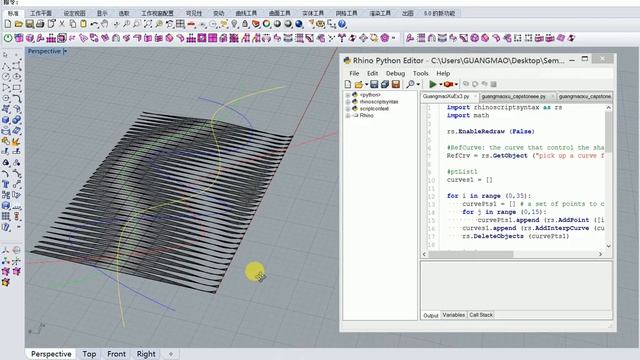Screen dimensions: 640x360
Task: Open Help menu in Python Editor
Action: tap(443, 73)
